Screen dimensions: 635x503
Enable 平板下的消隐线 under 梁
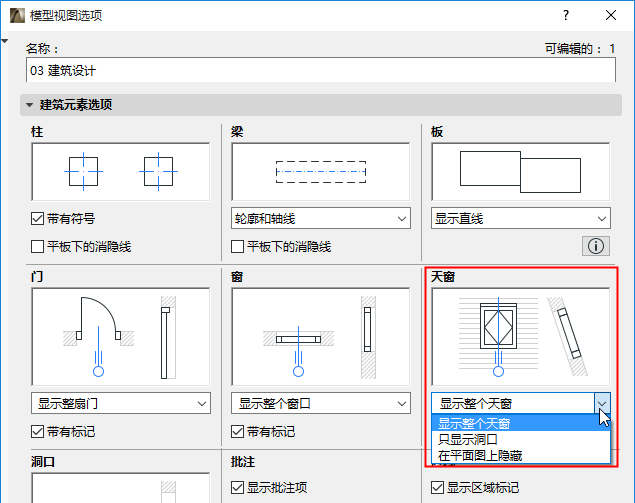[x=237, y=246]
